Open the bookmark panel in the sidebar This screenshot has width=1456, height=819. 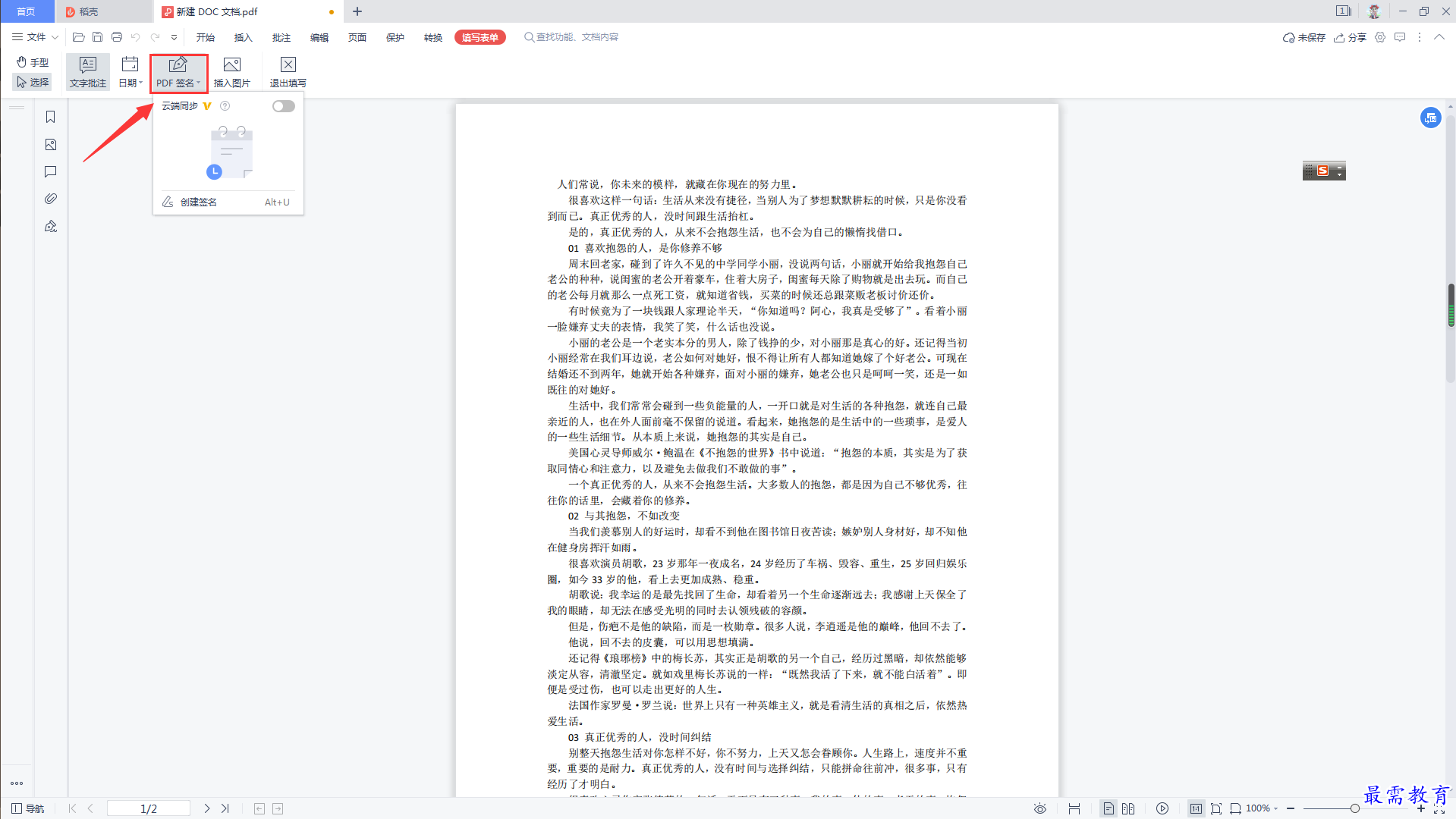(51, 117)
